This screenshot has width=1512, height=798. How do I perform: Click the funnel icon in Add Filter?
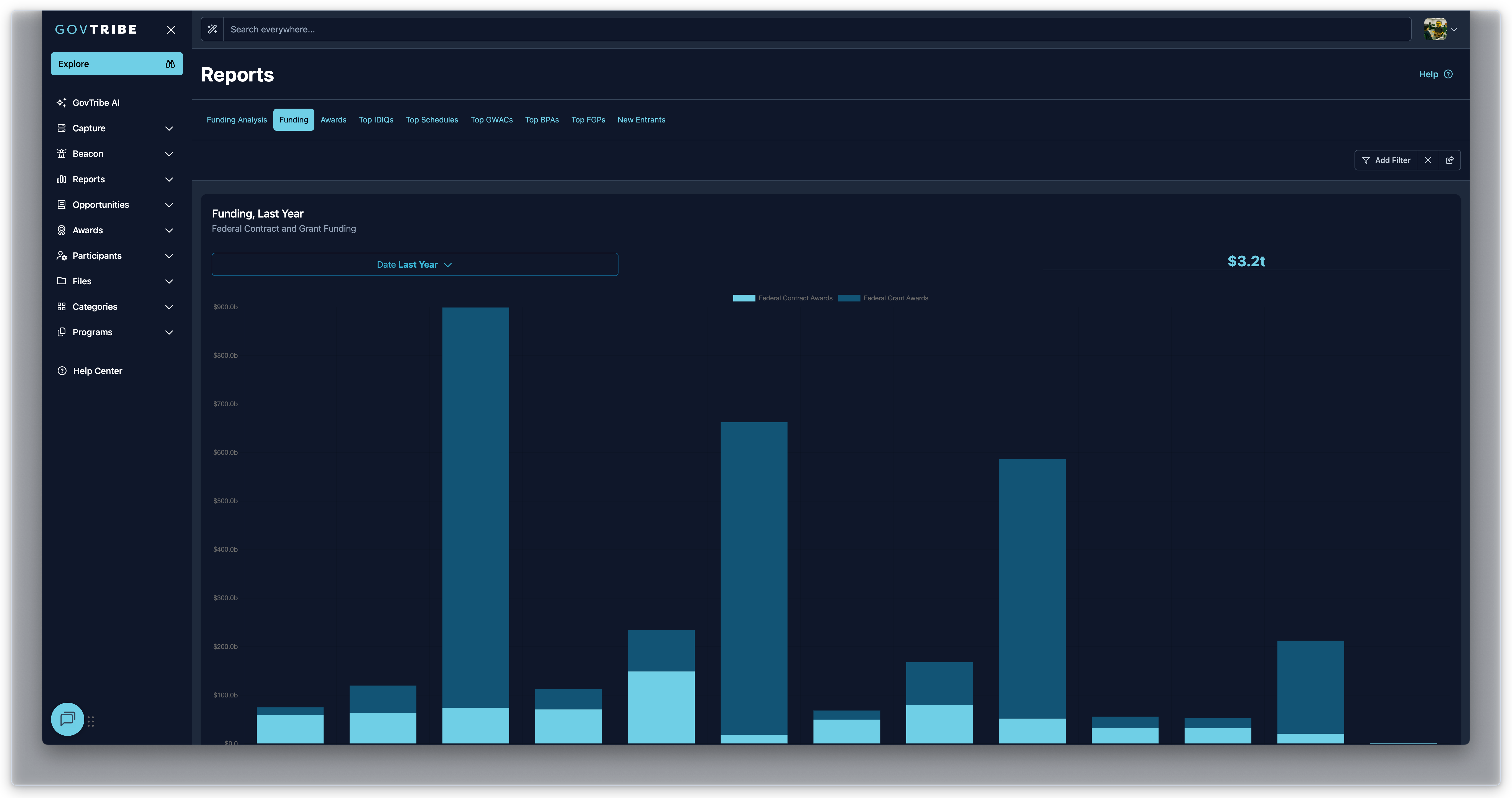point(1366,160)
